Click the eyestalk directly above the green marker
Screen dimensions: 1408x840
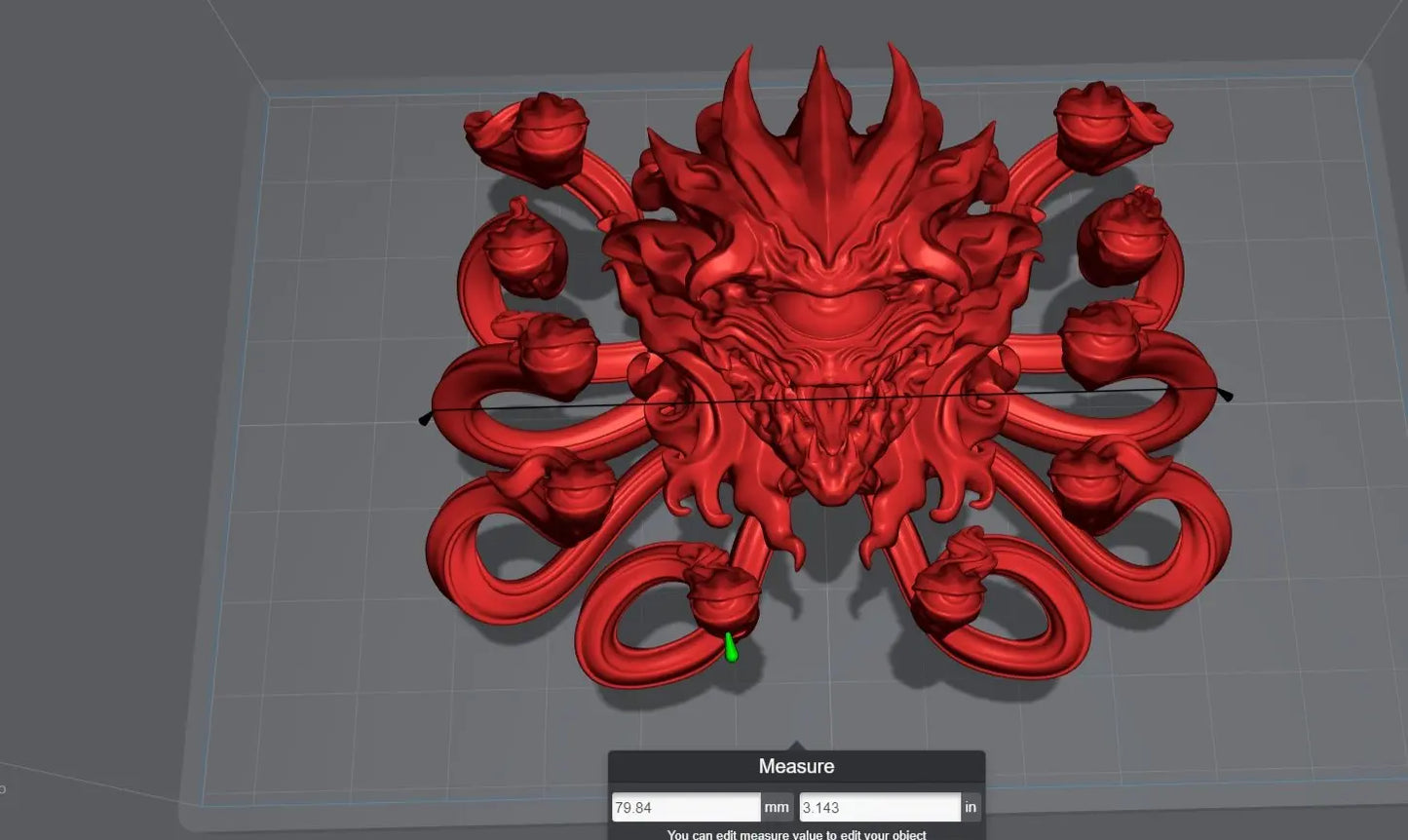(721, 596)
